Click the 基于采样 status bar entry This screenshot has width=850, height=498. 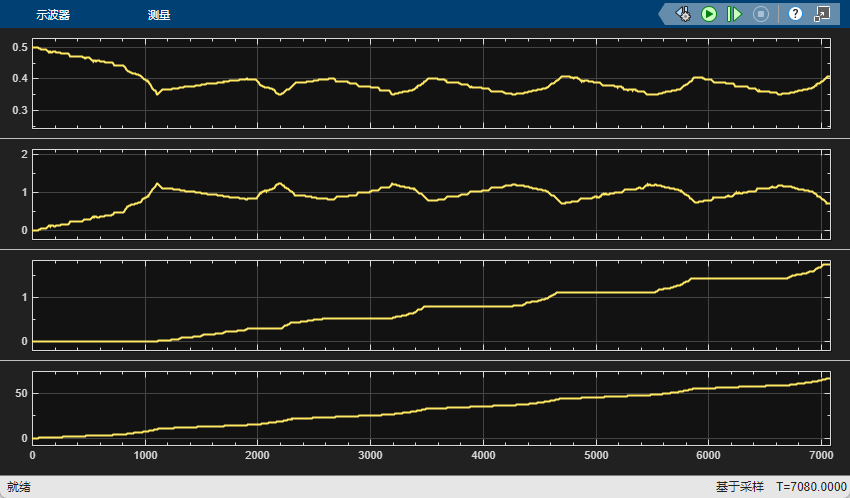[739, 487]
